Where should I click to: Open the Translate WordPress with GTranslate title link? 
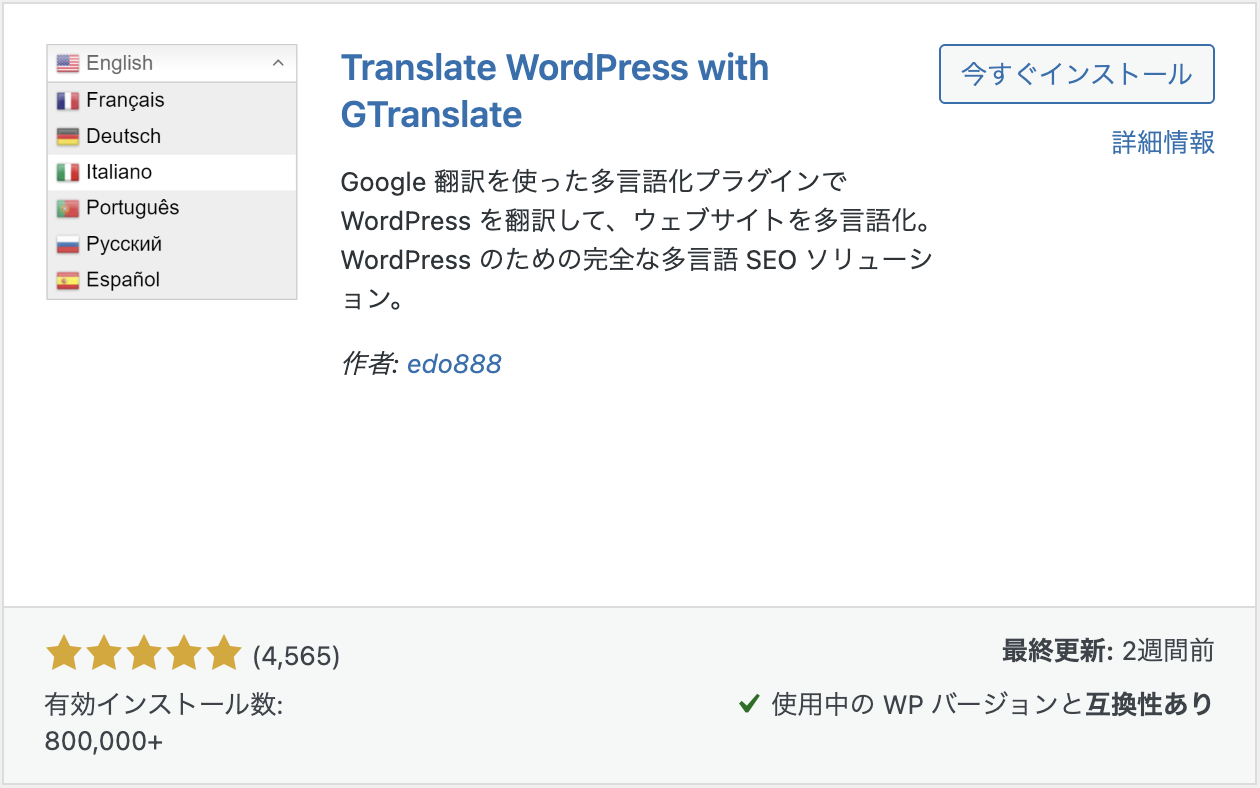[x=555, y=91]
